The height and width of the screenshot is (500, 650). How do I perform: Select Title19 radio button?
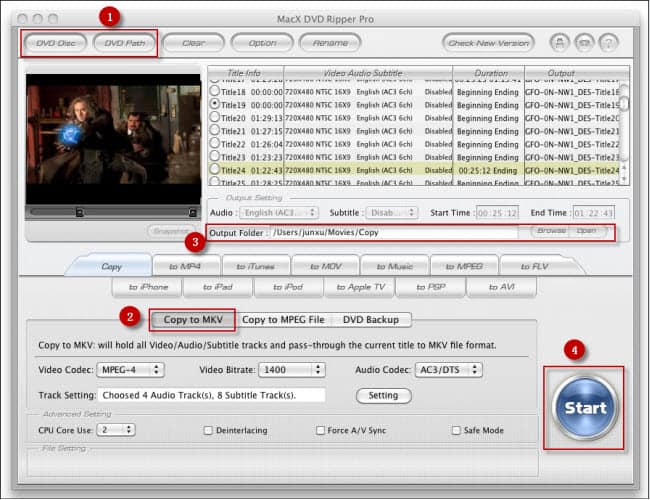coord(215,104)
